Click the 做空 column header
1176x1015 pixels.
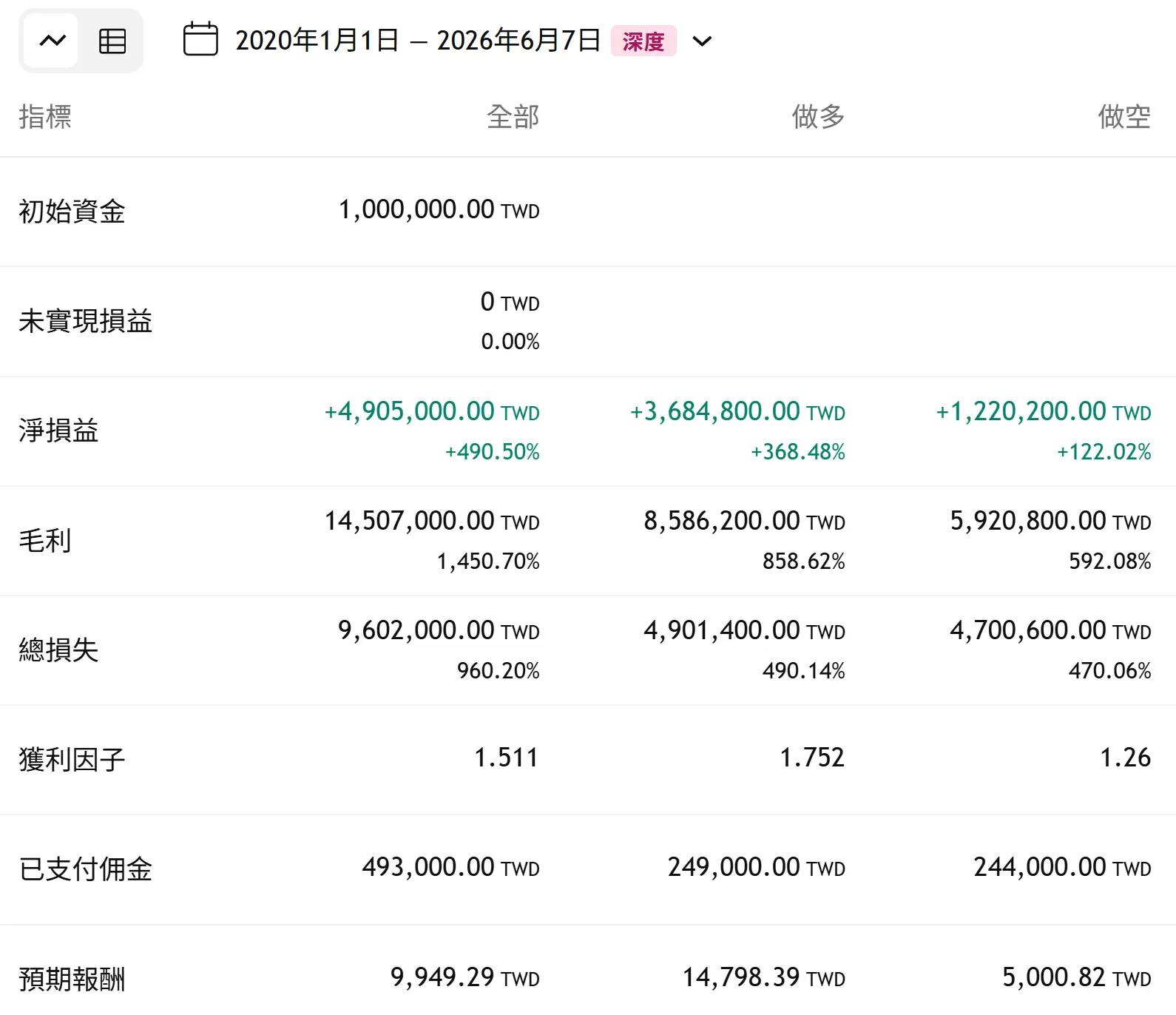1124,116
